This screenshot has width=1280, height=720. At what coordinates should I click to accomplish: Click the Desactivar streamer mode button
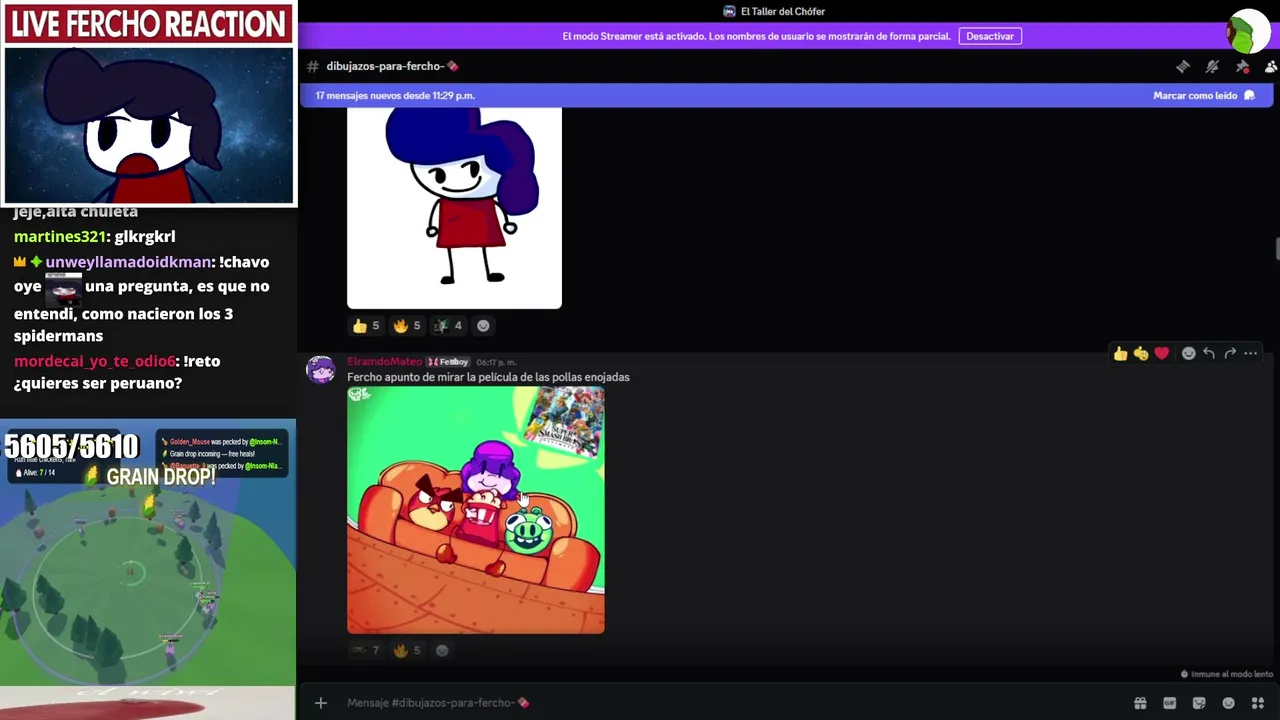pos(990,36)
